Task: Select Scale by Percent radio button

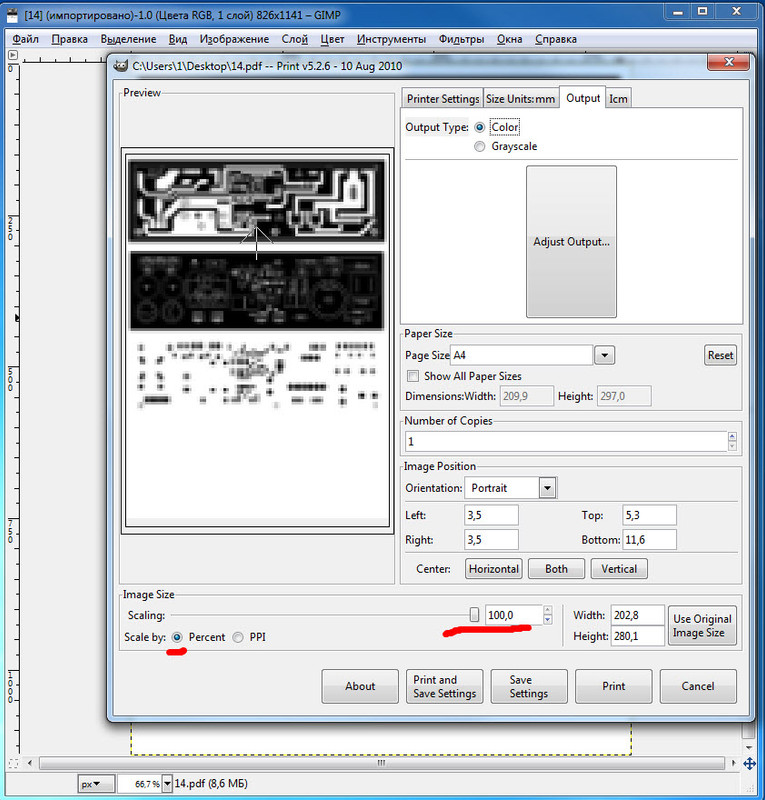Action: [x=177, y=637]
